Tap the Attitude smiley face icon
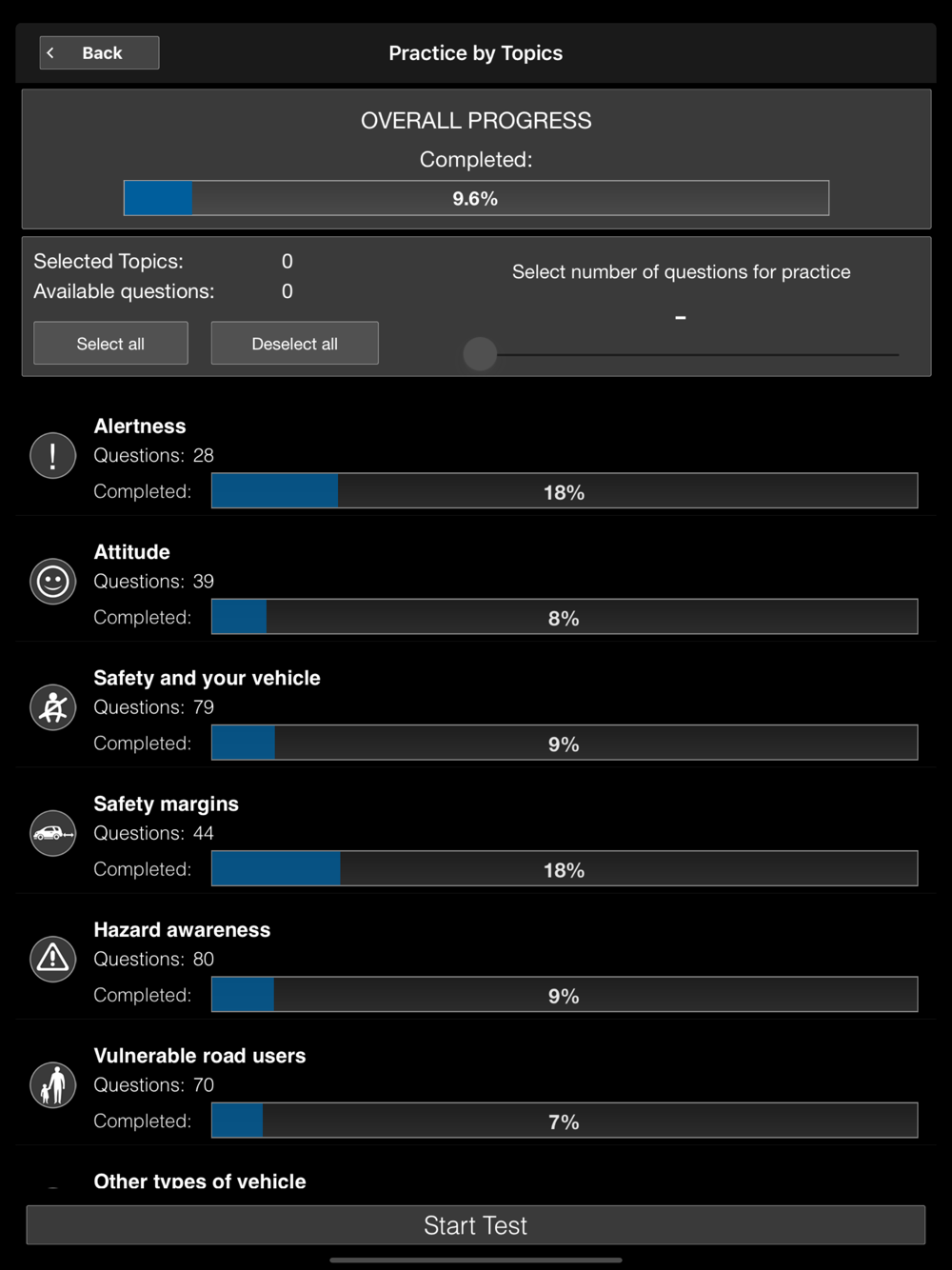 click(x=52, y=581)
